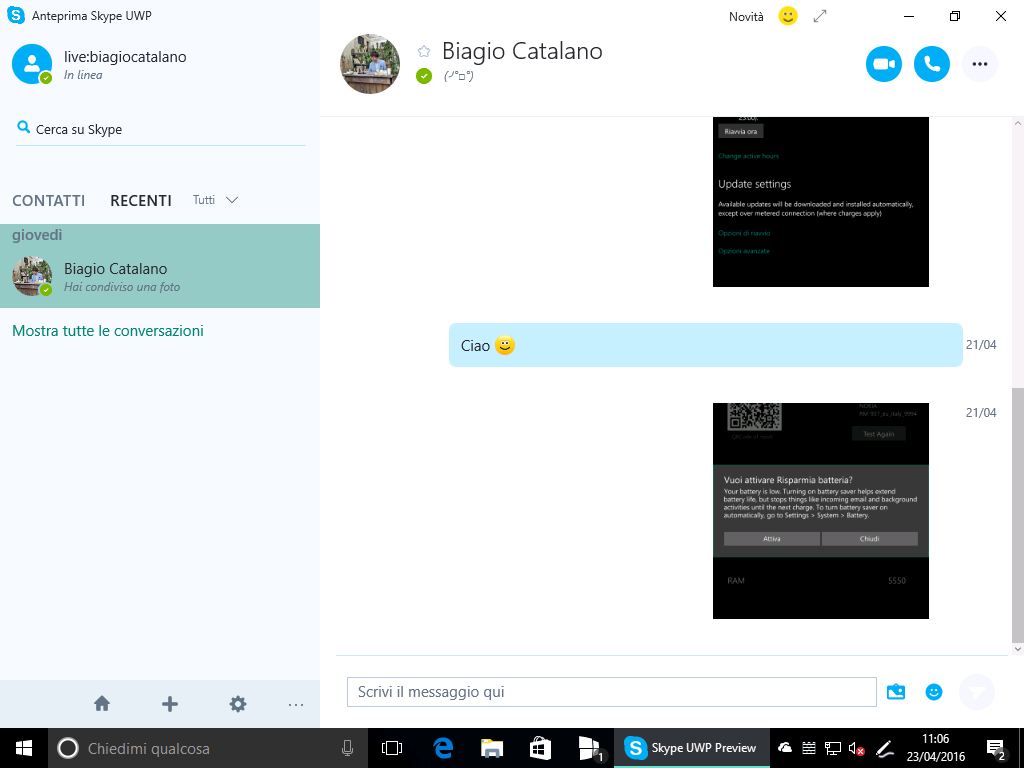Open more conversation options next to call button
The height and width of the screenshot is (768, 1024).
pos(980,64)
